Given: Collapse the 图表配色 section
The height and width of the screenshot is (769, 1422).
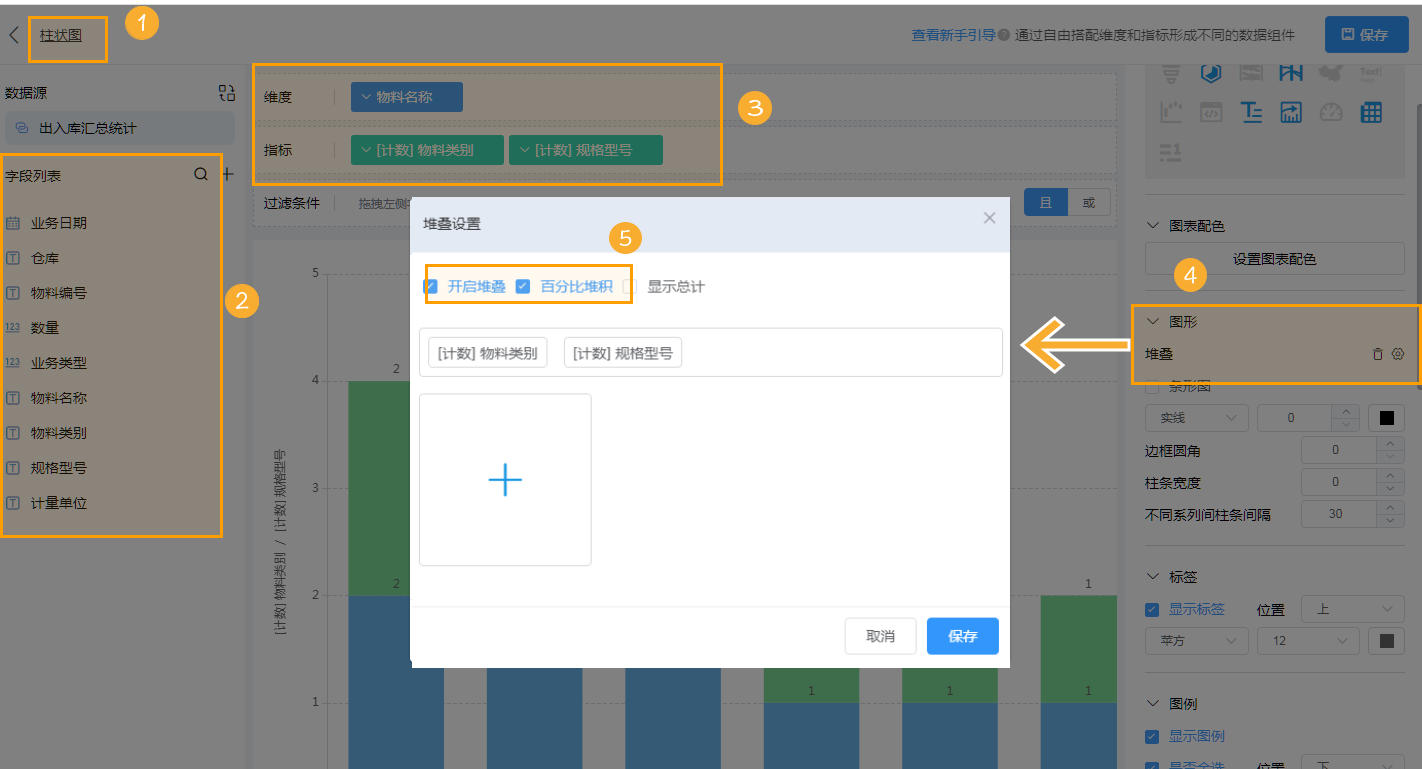Looking at the screenshot, I should [x=1154, y=226].
